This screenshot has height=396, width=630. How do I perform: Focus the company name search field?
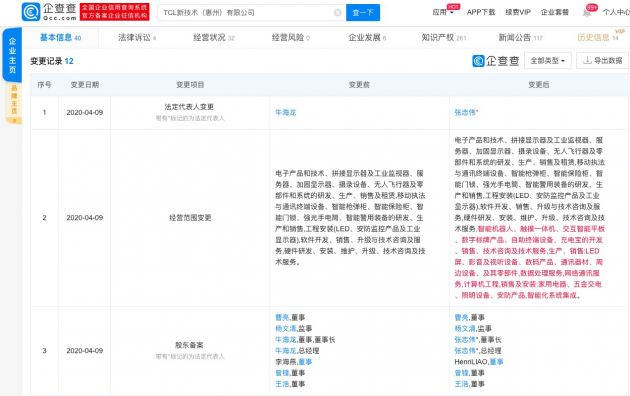[x=247, y=13]
